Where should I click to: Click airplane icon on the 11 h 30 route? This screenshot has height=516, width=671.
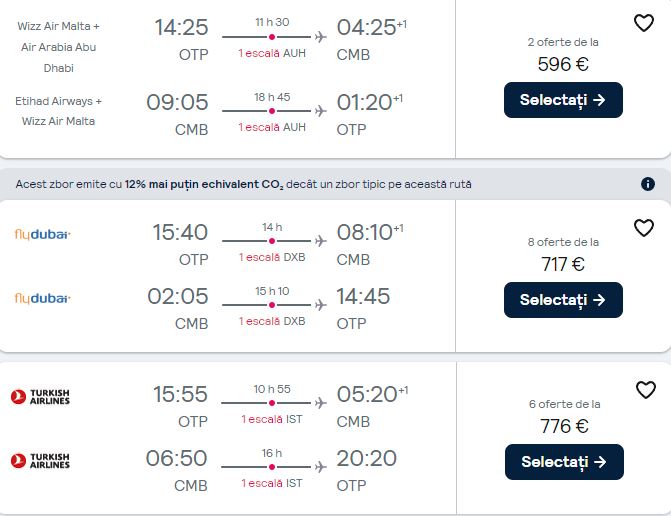(320, 37)
